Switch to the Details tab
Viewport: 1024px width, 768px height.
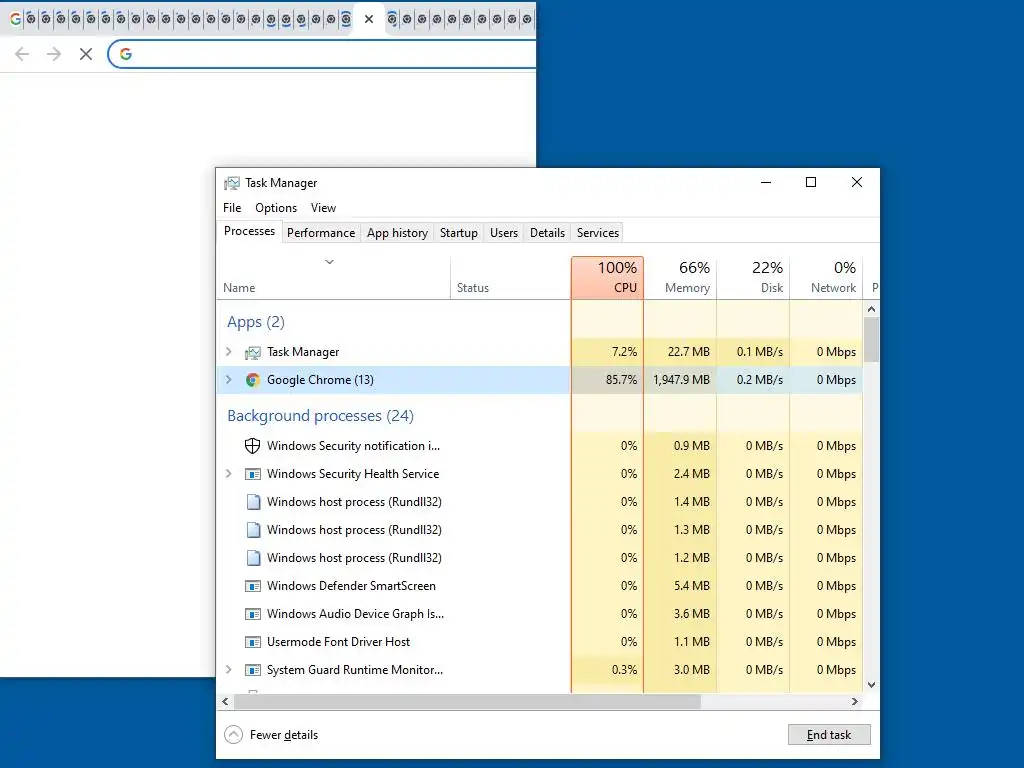[547, 233]
